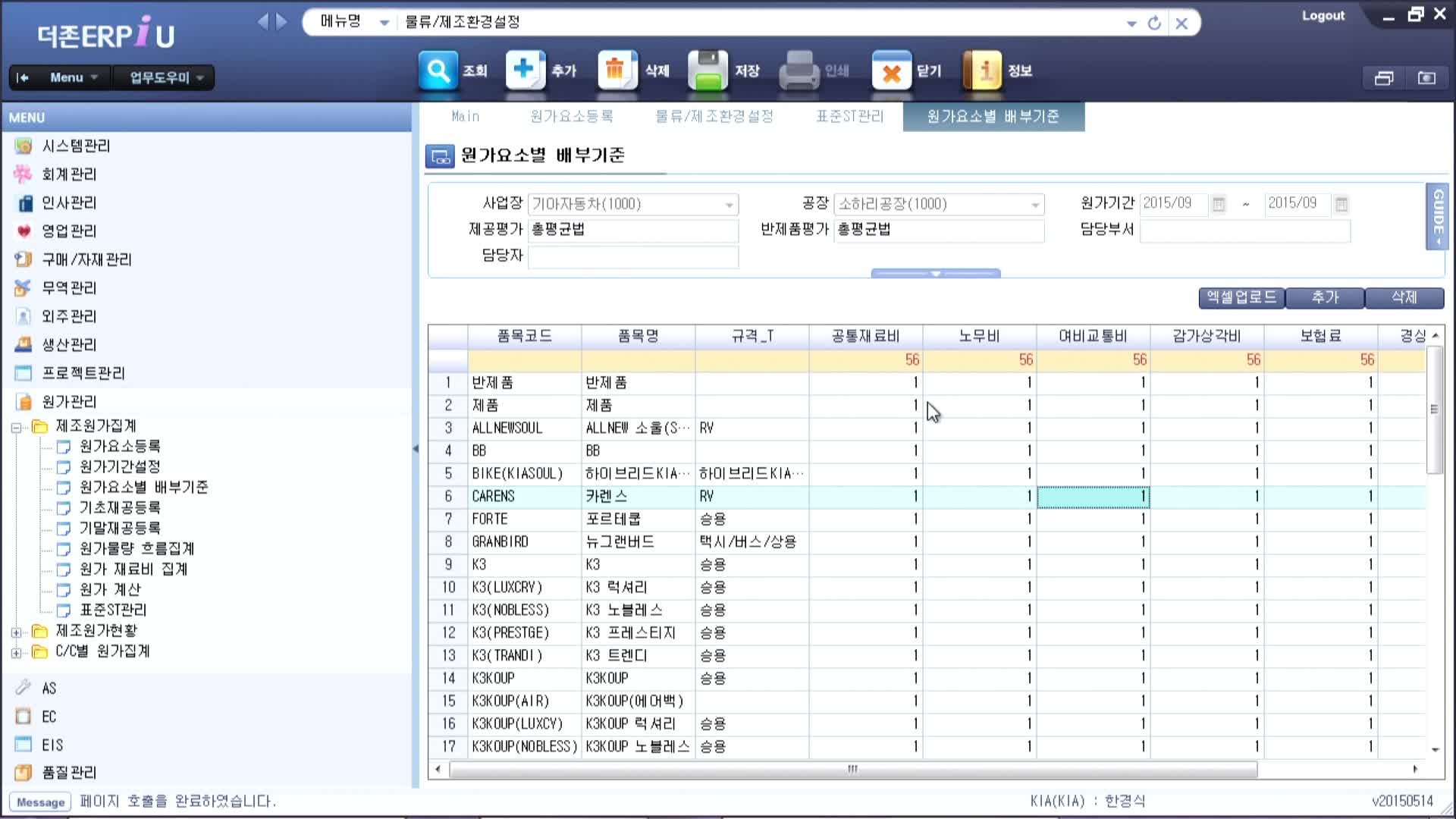Open 기초재공등록 in the tree
1456x819 pixels.
(120, 507)
